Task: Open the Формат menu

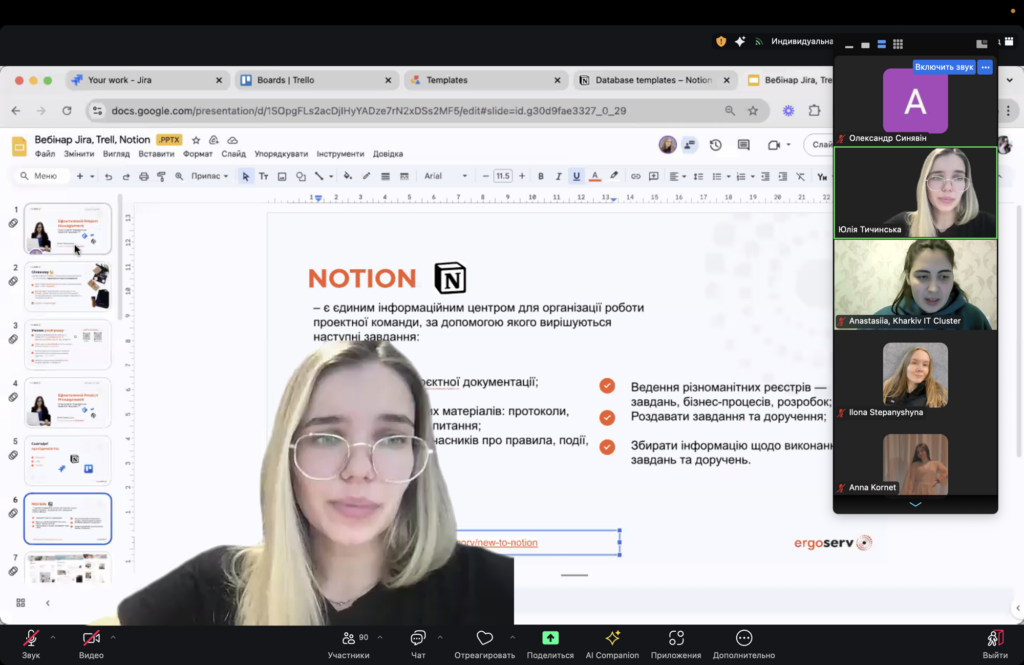Action: [x=198, y=154]
